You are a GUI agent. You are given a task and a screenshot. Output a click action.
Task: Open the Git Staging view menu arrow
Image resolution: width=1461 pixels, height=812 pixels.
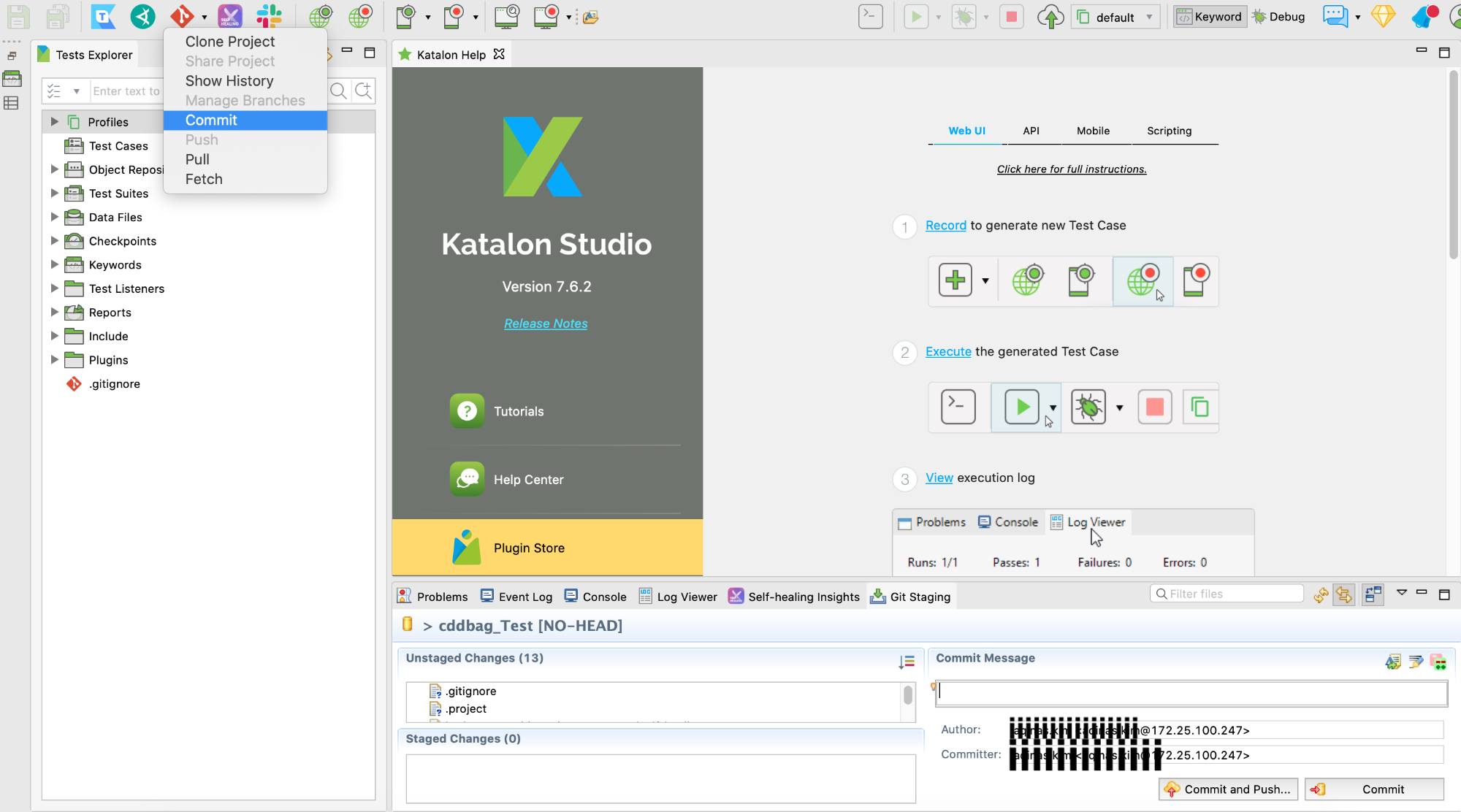click(1401, 593)
